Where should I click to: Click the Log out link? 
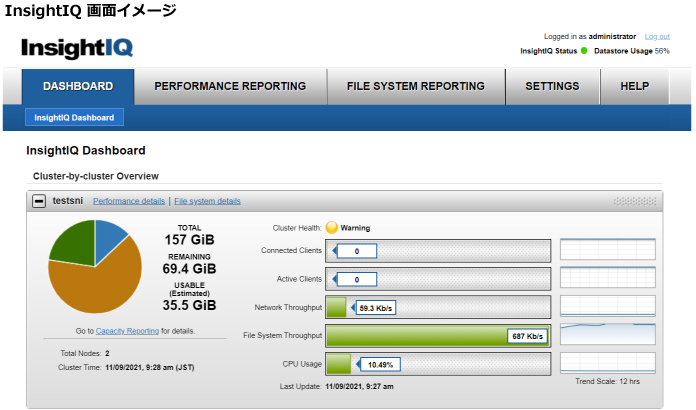pos(657,36)
